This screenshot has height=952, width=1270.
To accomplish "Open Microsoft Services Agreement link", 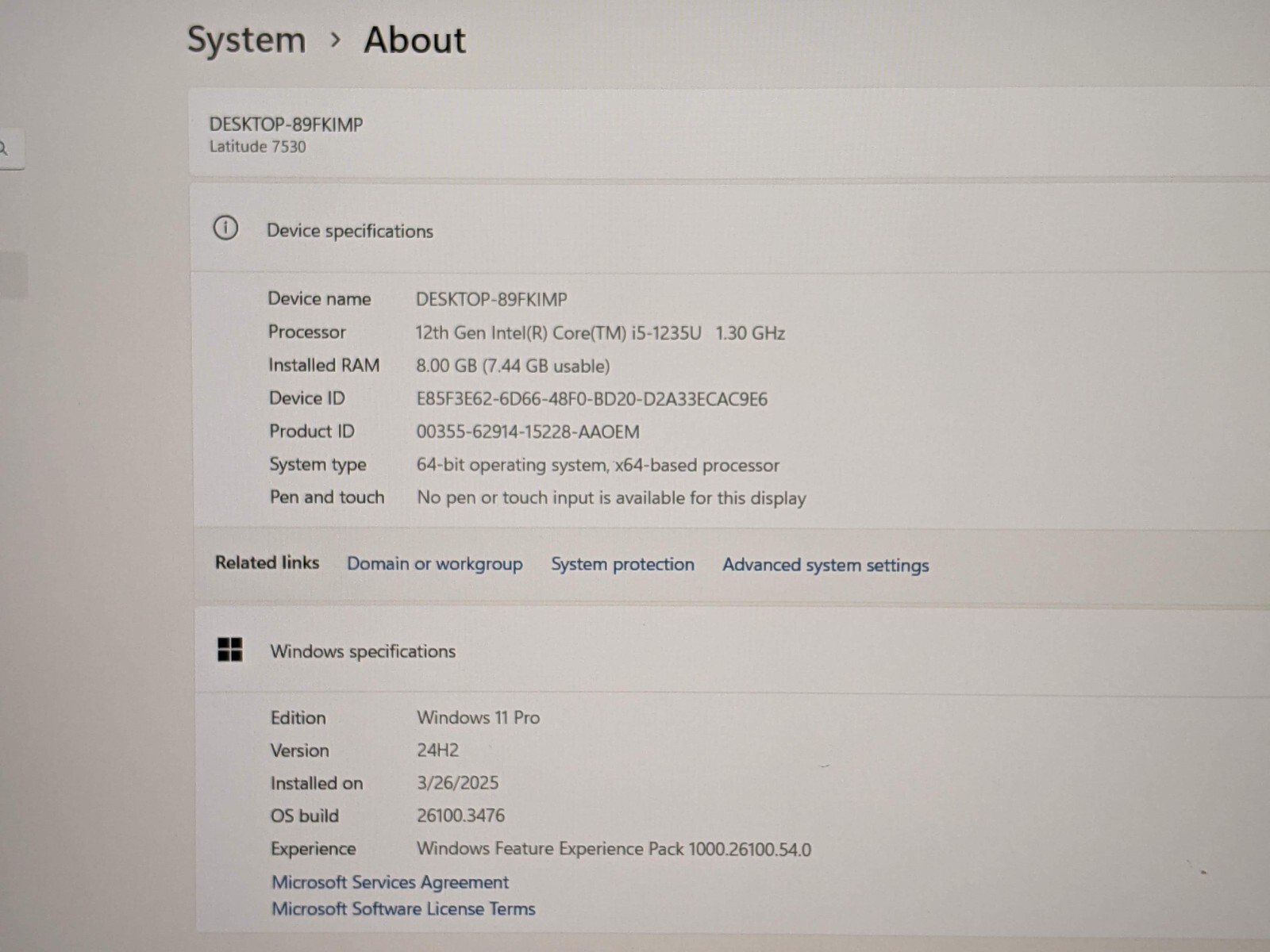I will point(390,882).
